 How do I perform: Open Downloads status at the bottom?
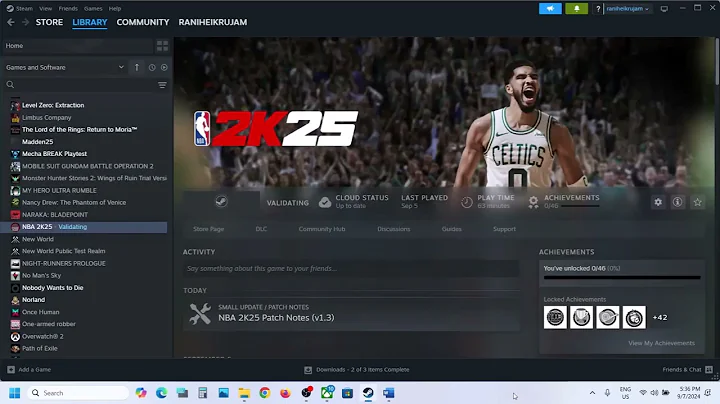356,370
